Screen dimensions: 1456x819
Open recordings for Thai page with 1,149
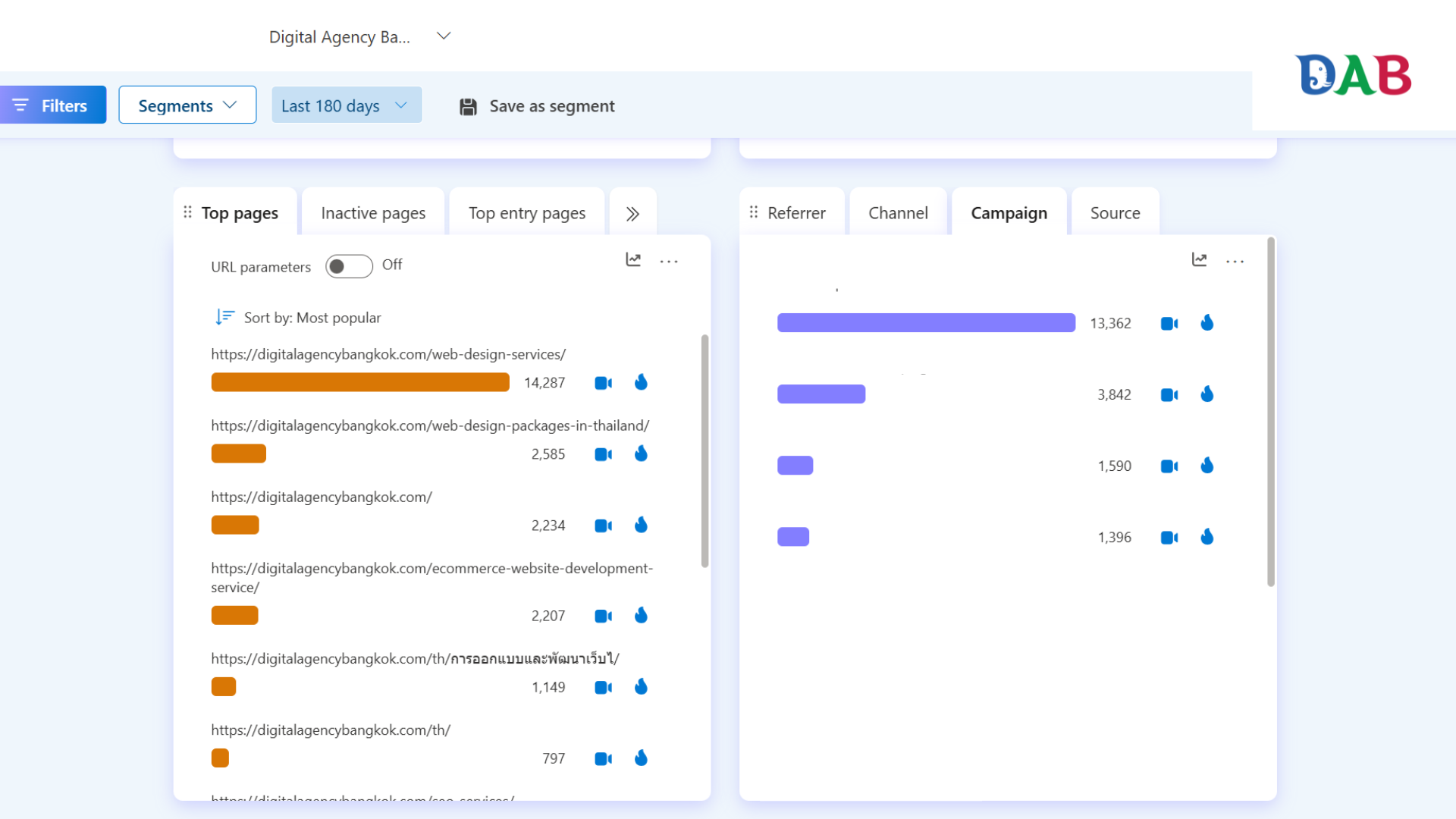tap(604, 687)
